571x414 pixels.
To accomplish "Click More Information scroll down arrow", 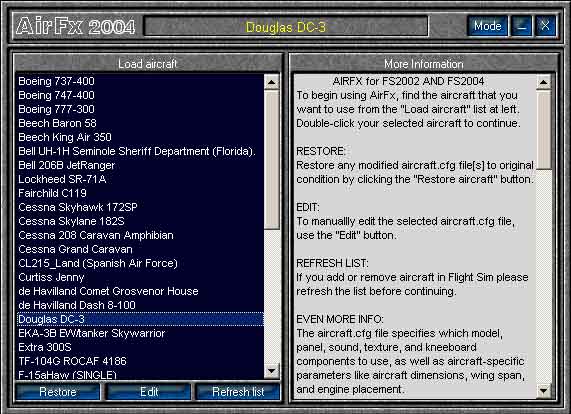I will click(544, 391).
